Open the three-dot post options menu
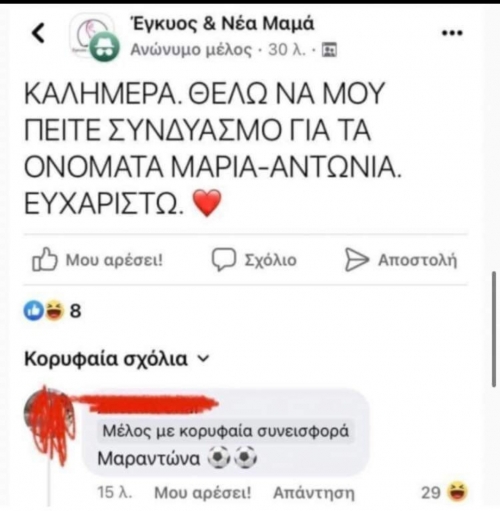The width and height of the screenshot is (500, 511). (x=452, y=33)
